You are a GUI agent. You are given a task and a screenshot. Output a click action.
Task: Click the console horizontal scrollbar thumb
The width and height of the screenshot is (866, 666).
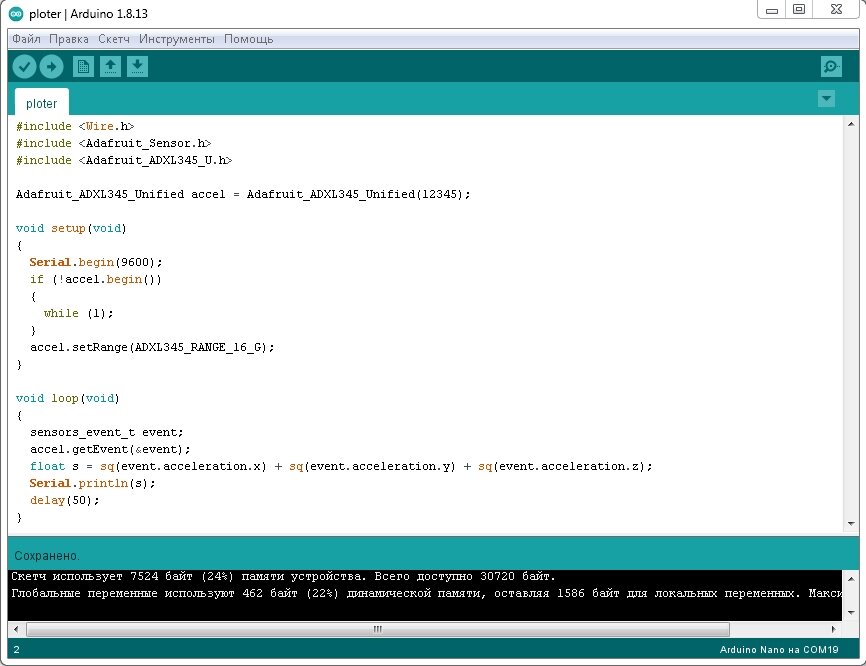point(378,629)
